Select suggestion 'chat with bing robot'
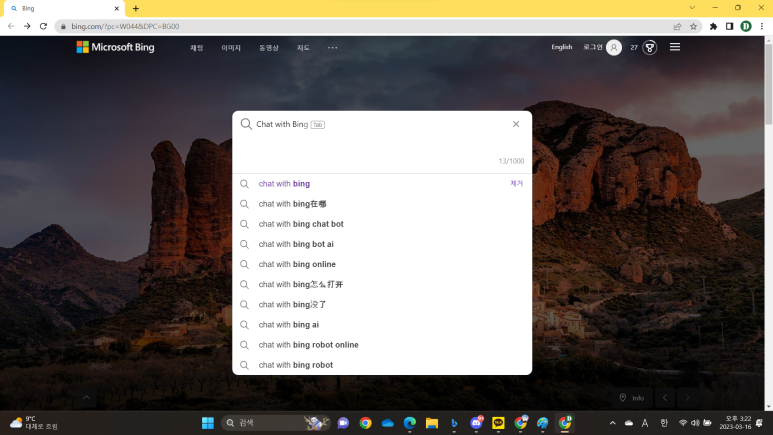773x435 pixels. (x=382, y=365)
